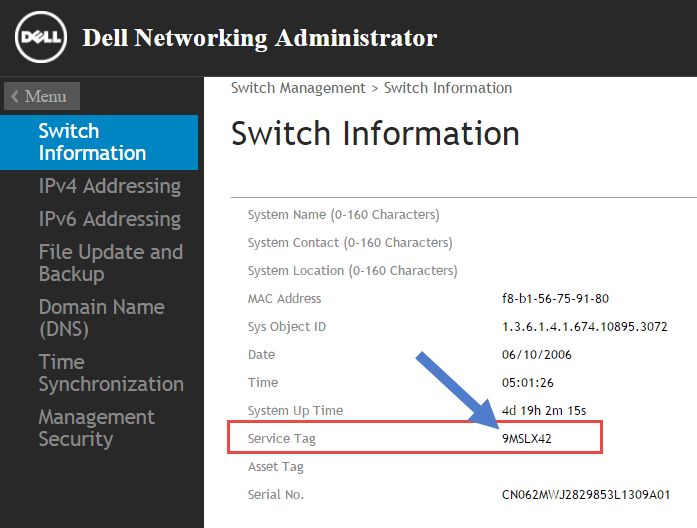Open Management Security section

(96, 428)
